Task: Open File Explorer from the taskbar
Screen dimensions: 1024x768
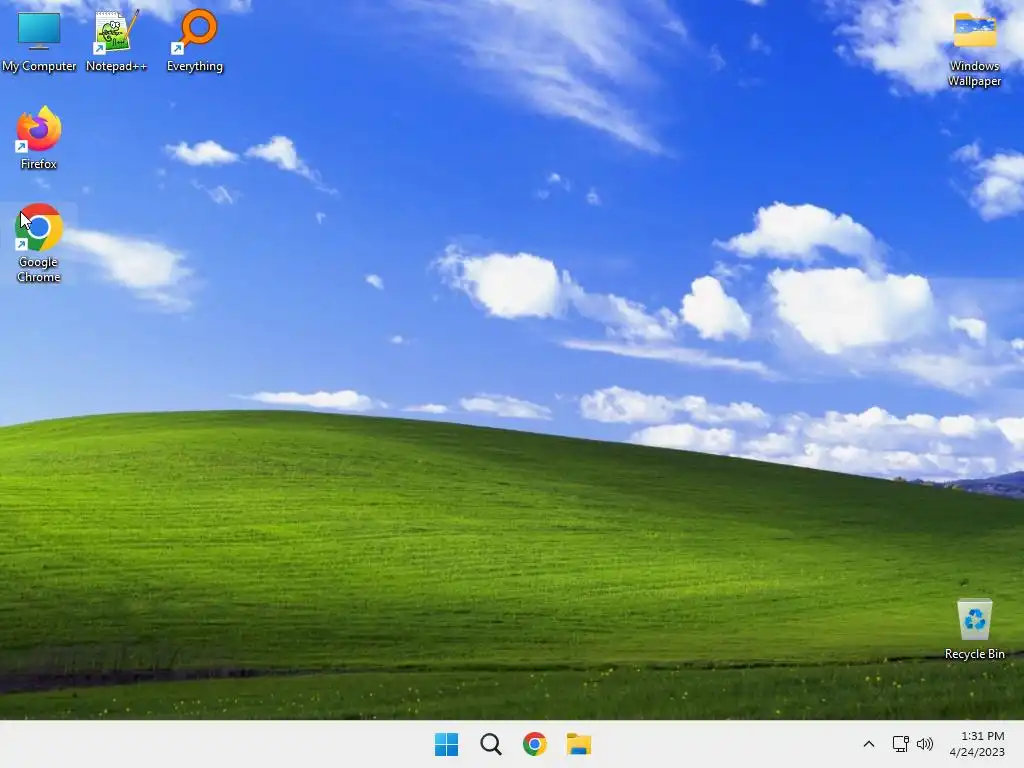Action: point(579,744)
